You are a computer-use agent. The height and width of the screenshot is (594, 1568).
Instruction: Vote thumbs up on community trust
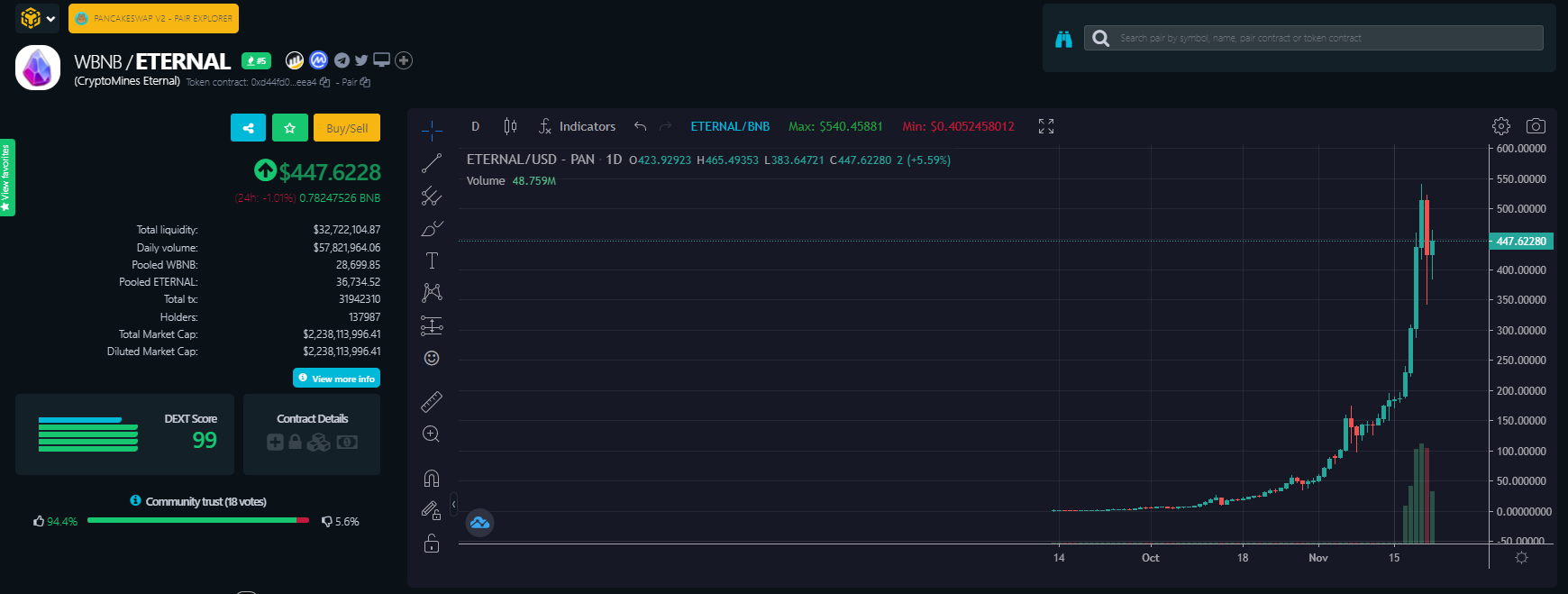click(x=39, y=521)
